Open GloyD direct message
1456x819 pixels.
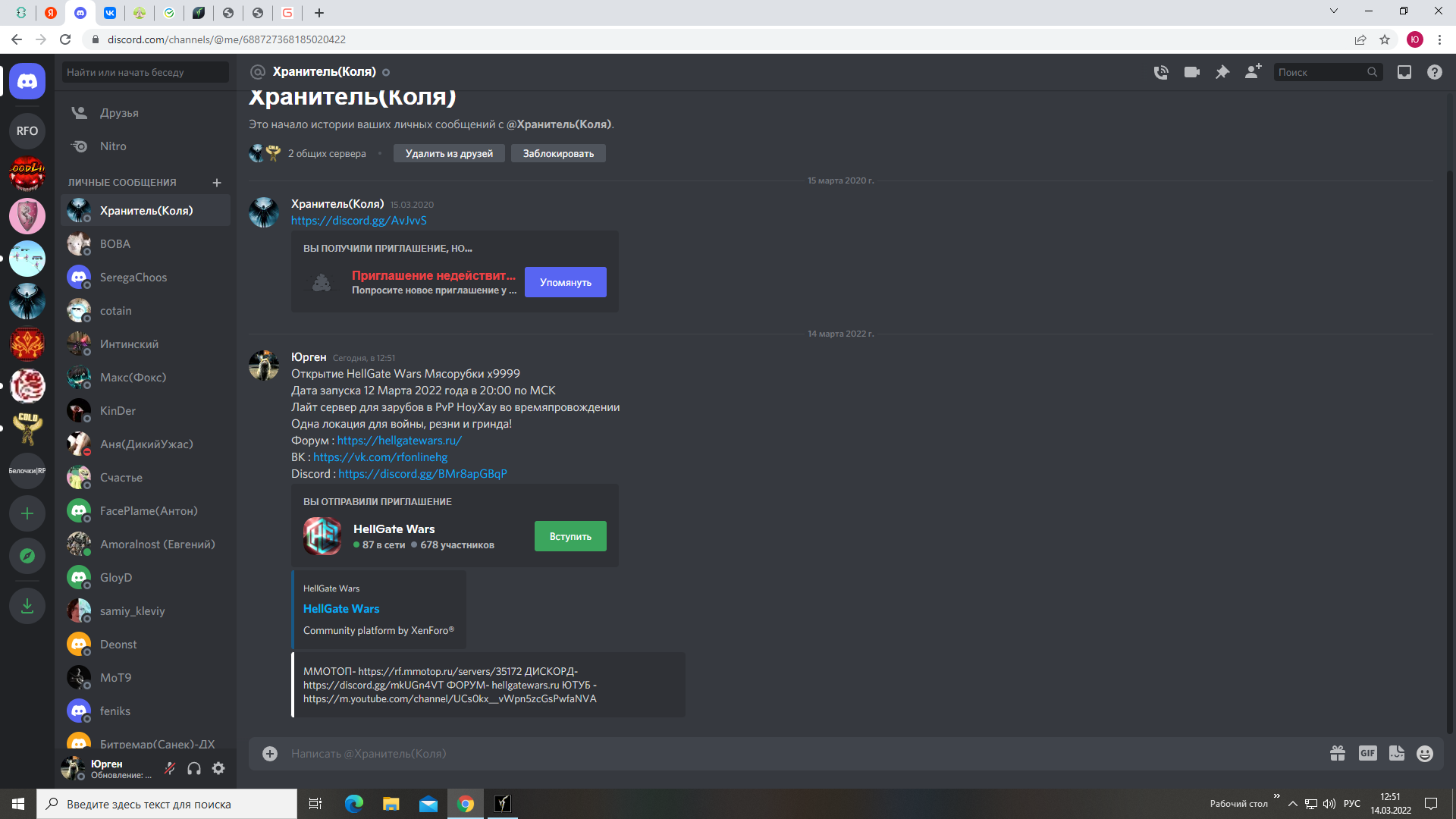(x=146, y=578)
